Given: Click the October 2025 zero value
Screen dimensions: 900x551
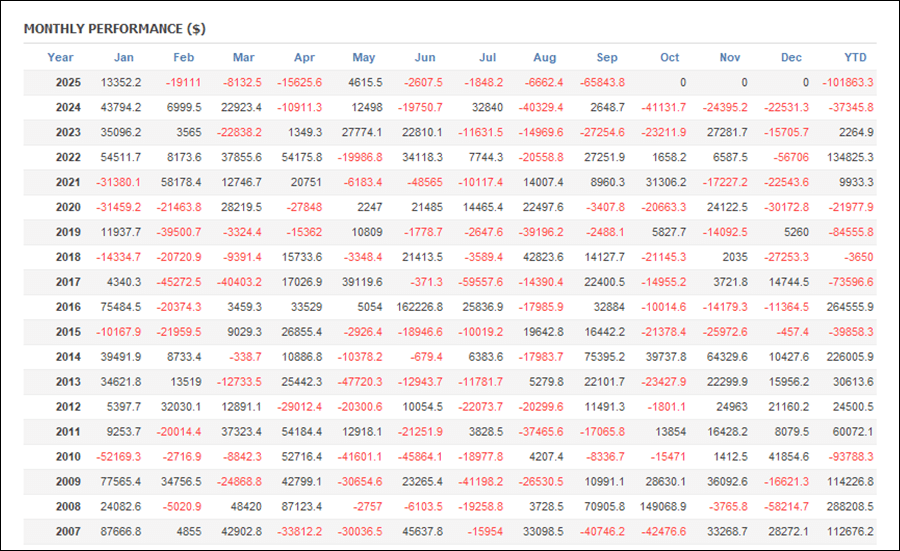Looking at the screenshot, I should point(683,83).
